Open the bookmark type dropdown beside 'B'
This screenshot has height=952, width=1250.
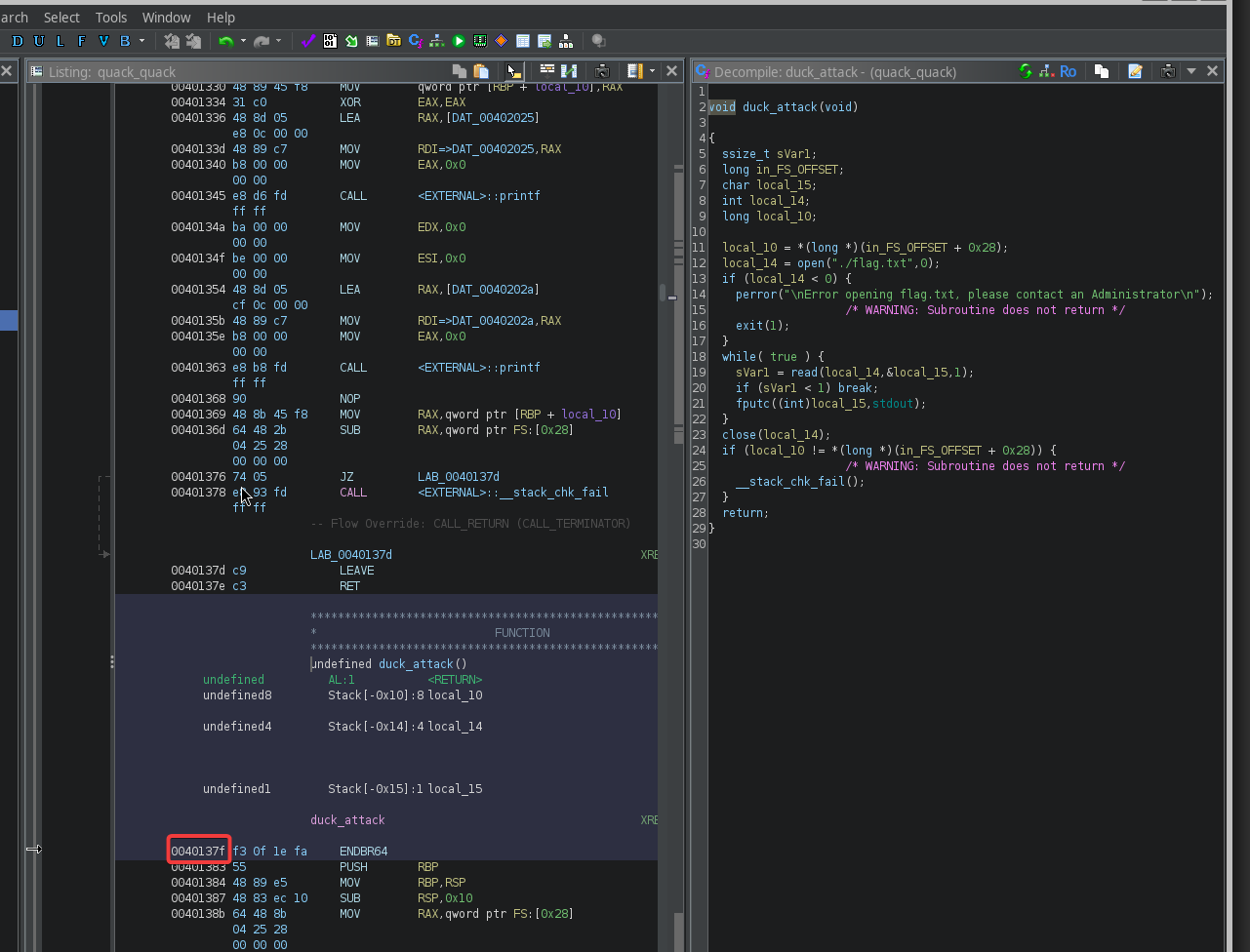tap(141, 41)
